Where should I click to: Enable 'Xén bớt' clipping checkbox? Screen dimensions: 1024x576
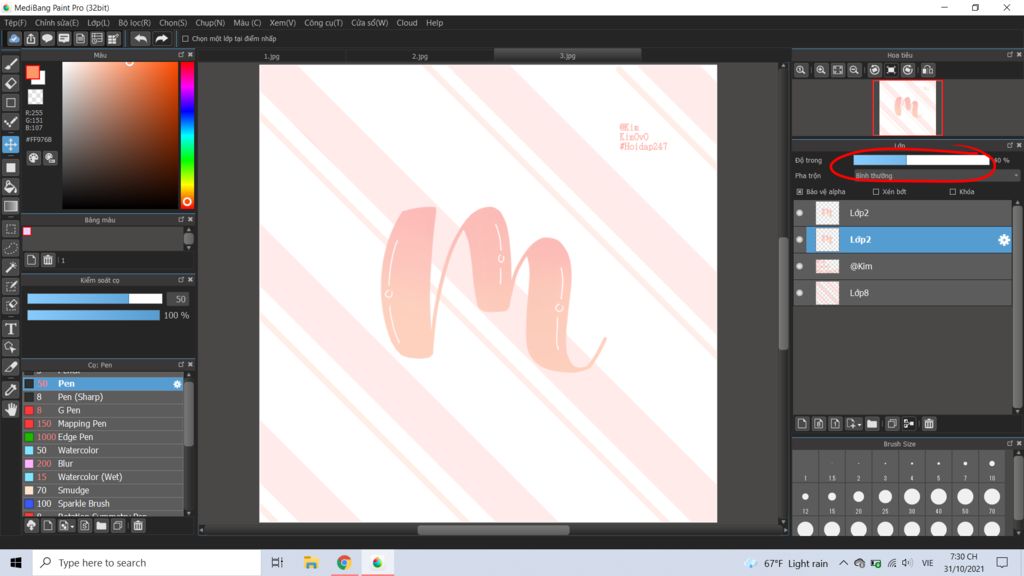pyautogui.click(x=876, y=192)
